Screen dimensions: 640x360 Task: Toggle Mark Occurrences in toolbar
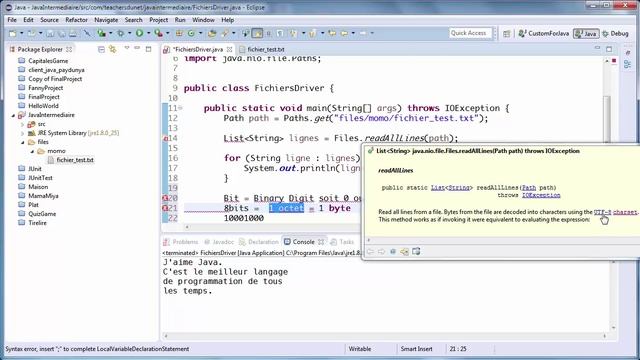point(257,33)
